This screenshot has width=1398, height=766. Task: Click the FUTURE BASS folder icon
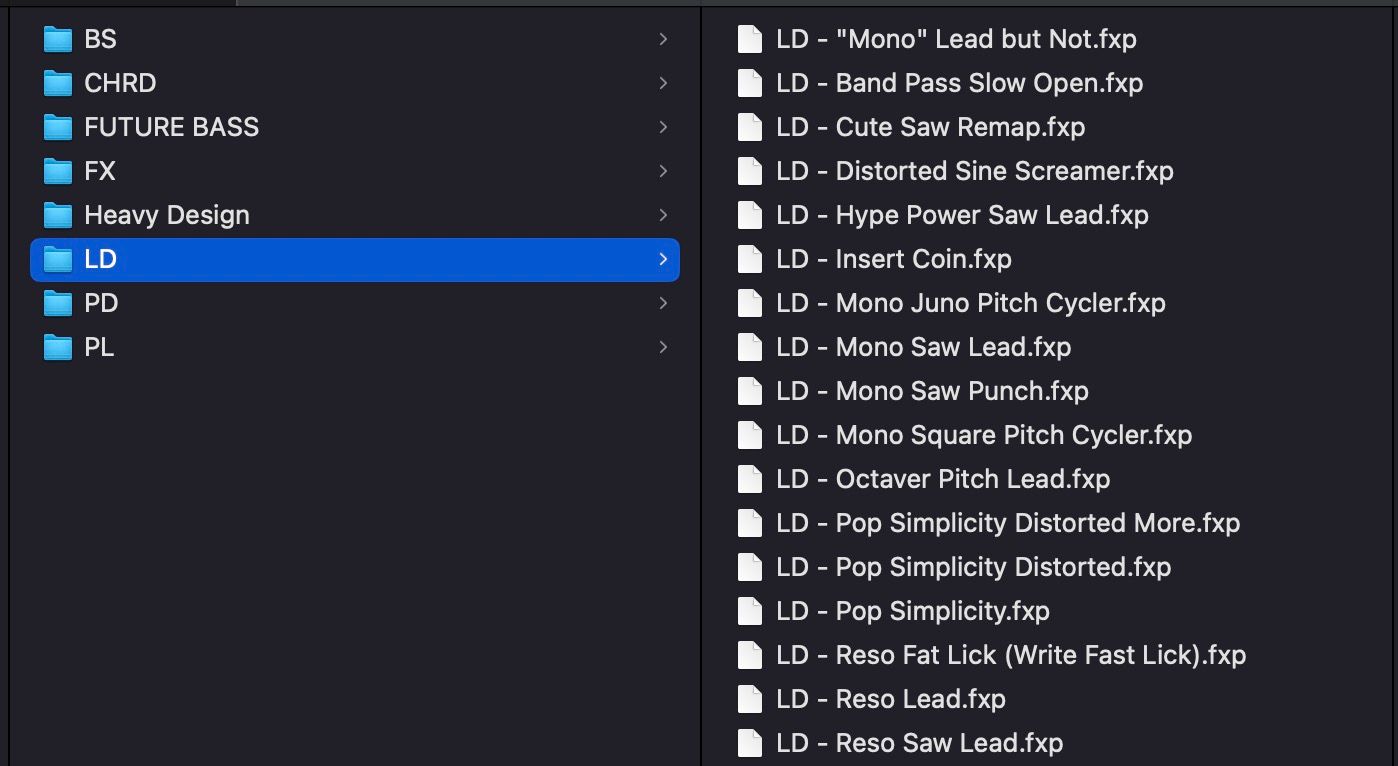coord(58,127)
